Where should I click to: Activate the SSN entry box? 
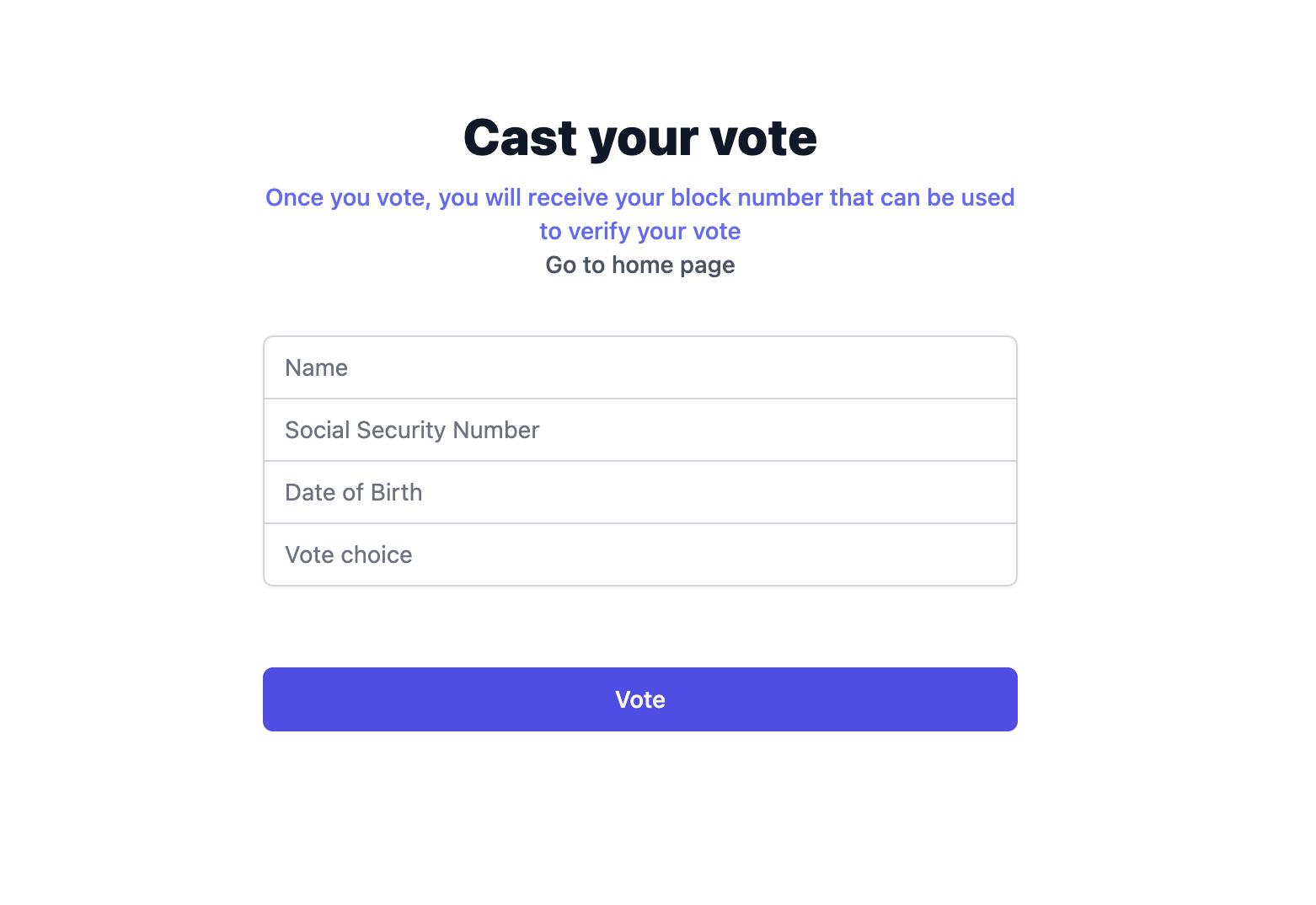(x=674, y=430)
